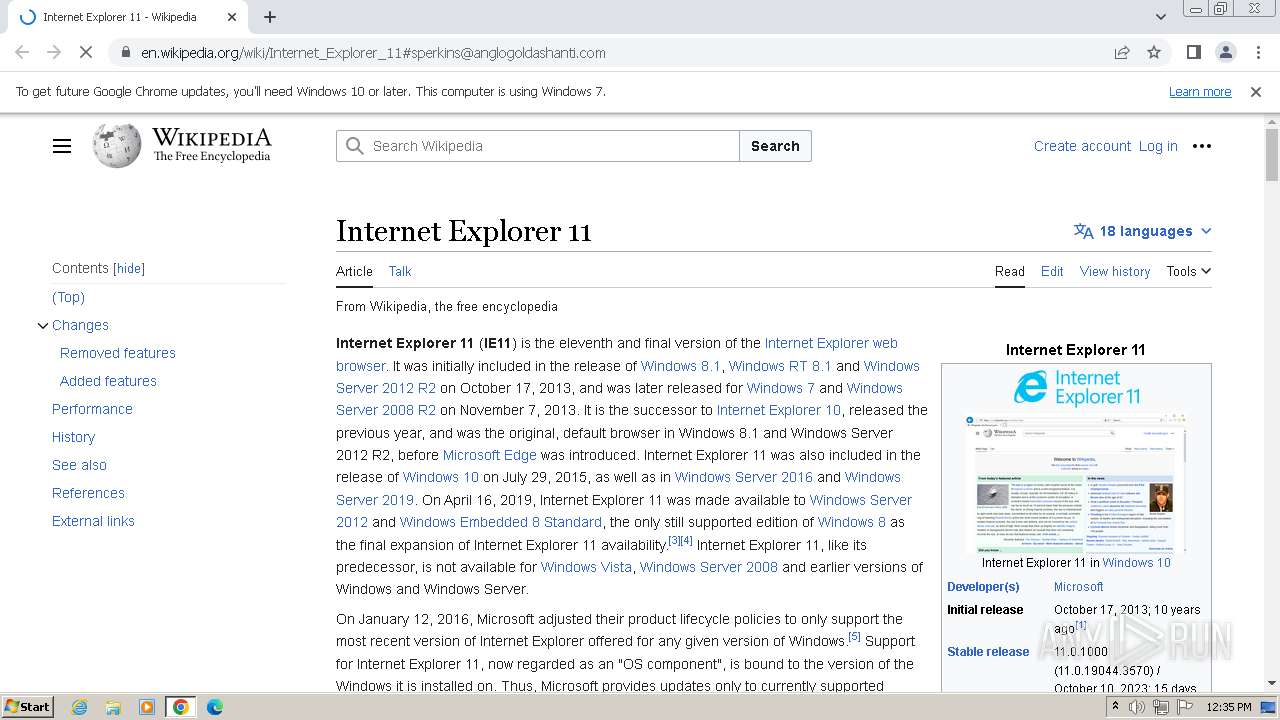Open Windows Start button

coord(28,707)
